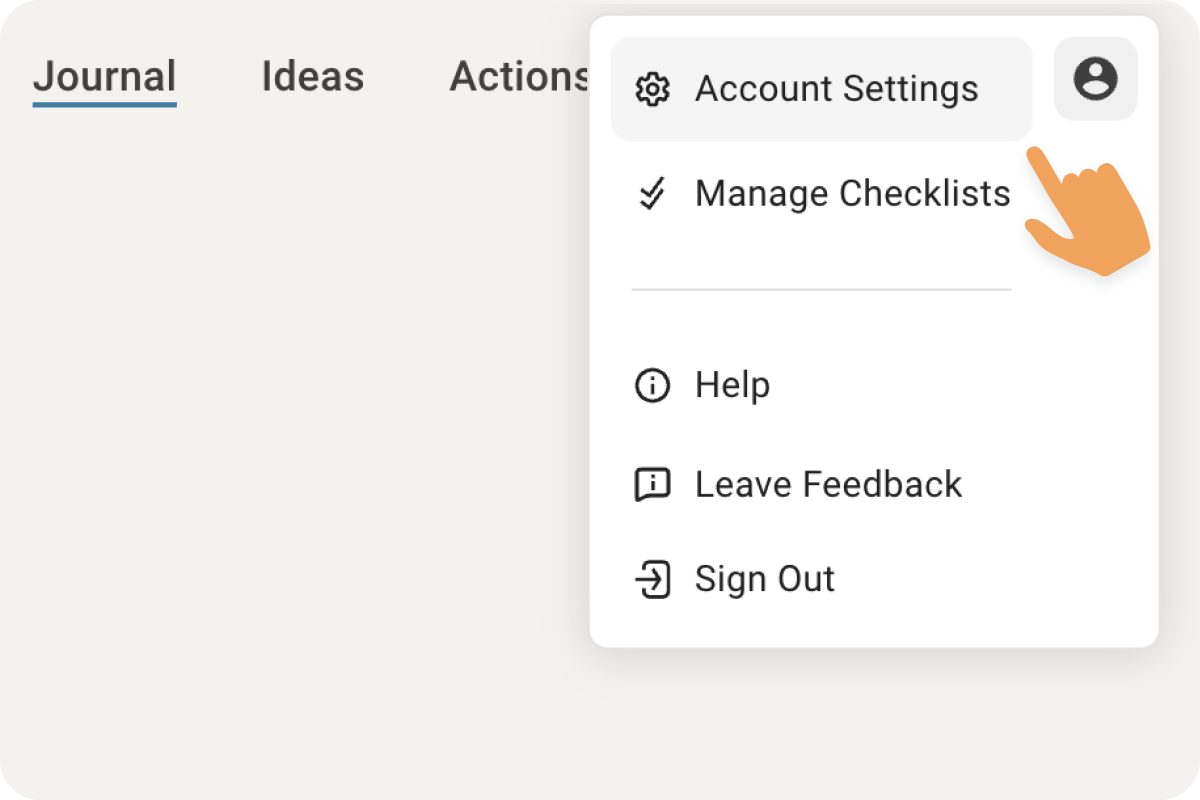Click the Manage Checklists text label
1200x800 pixels.
(x=853, y=193)
